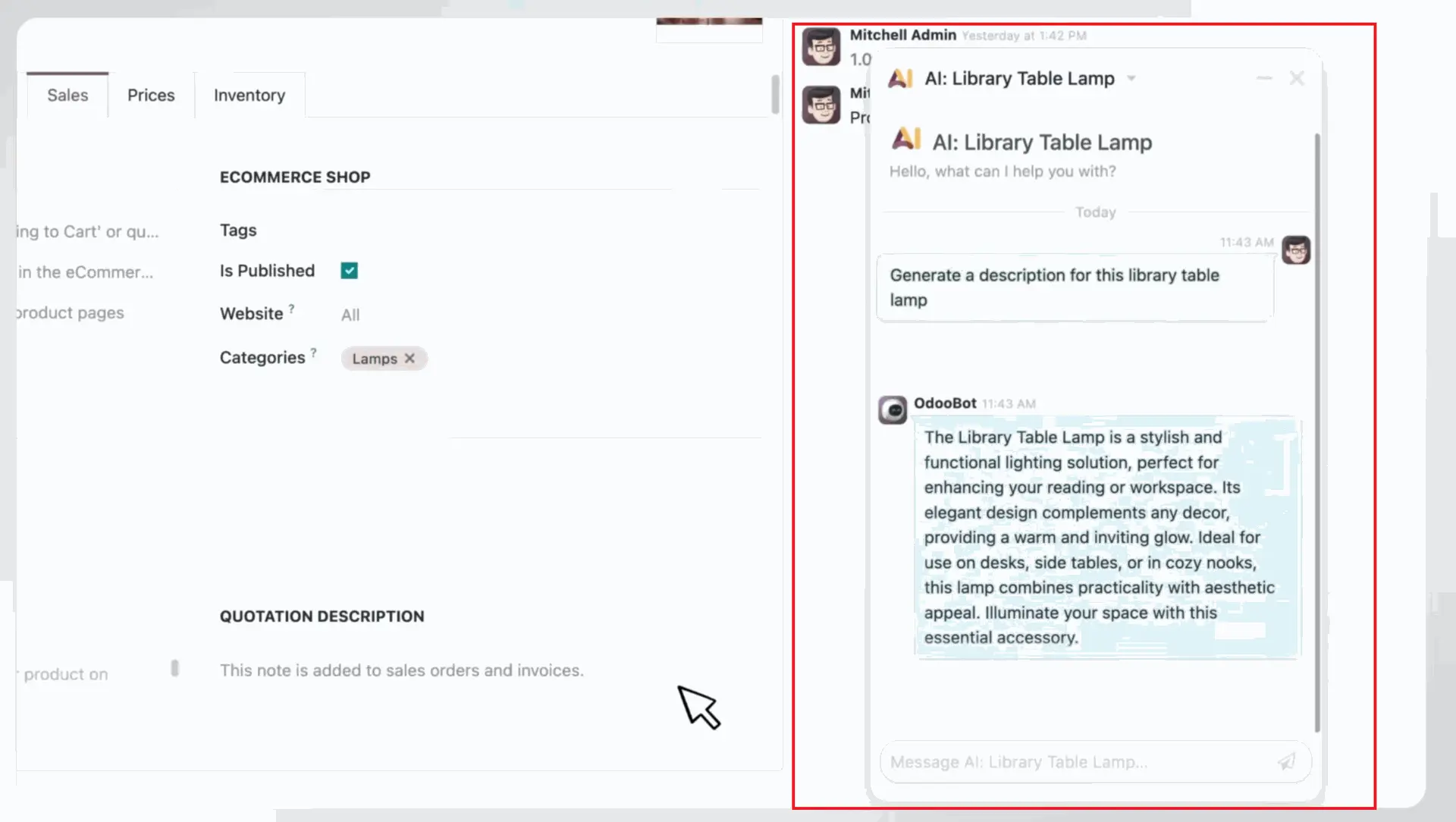The width and height of the screenshot is (1456, 822).
Task: Click the AI logo in chat header
Action: (900, 78)
